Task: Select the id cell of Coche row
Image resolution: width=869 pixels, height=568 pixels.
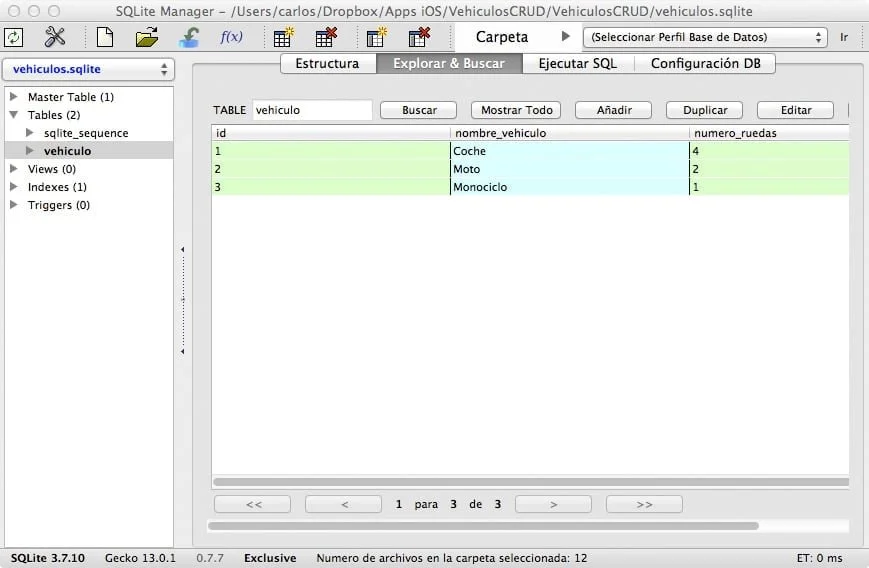Action: click(331, 151)
